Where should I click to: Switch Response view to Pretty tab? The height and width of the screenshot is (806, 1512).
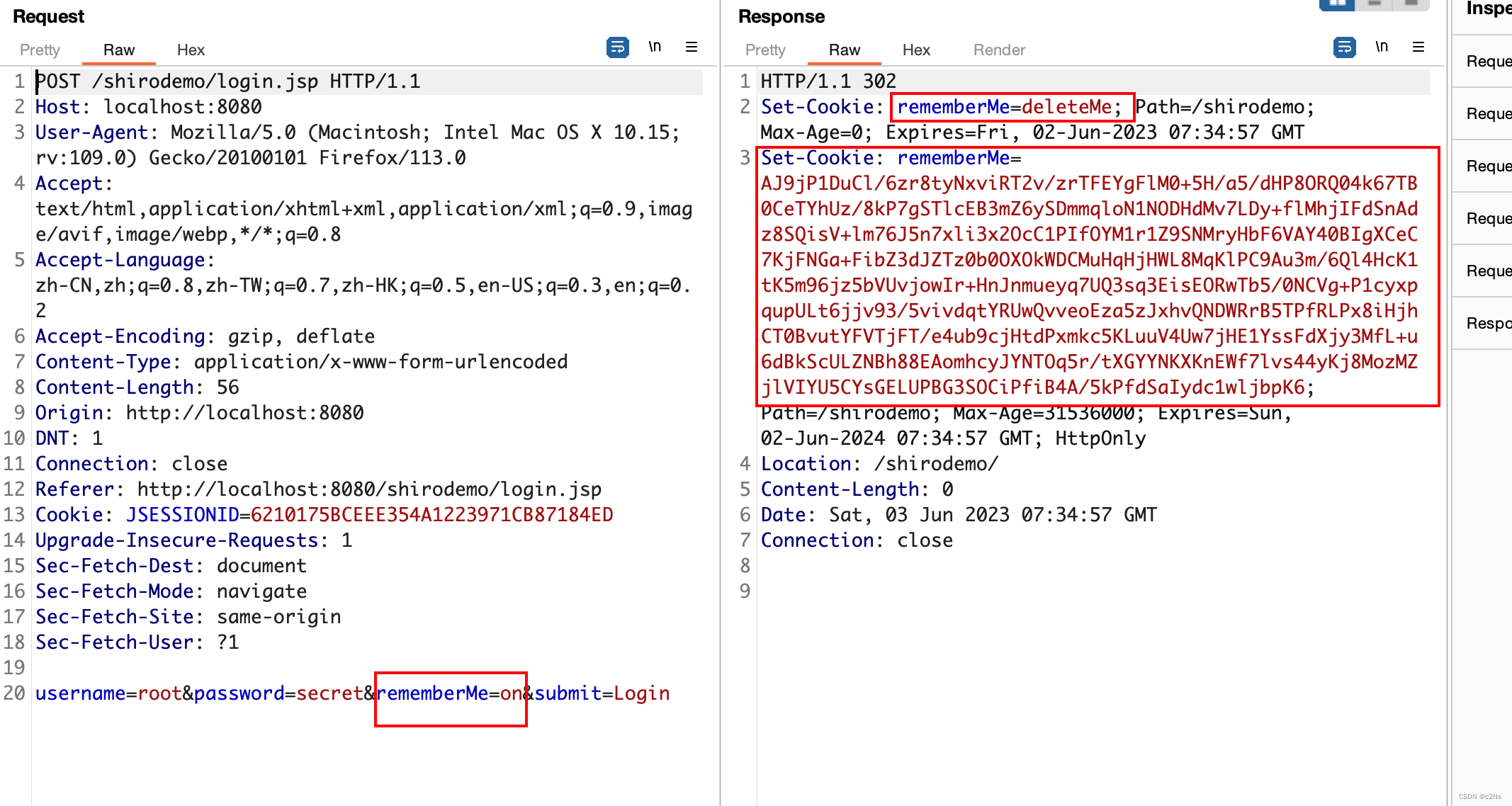(765, 50)
